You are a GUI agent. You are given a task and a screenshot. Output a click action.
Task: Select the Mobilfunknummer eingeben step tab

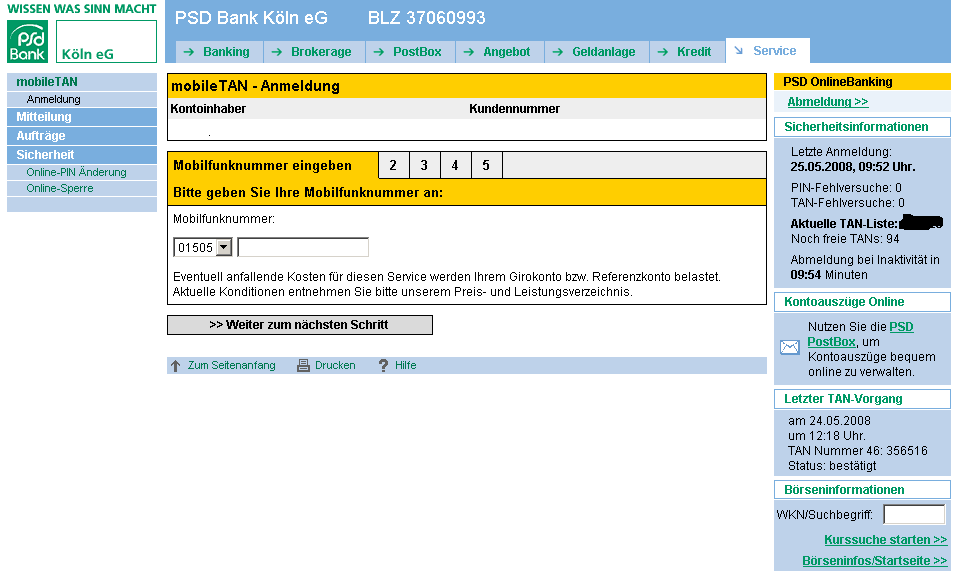273,166
